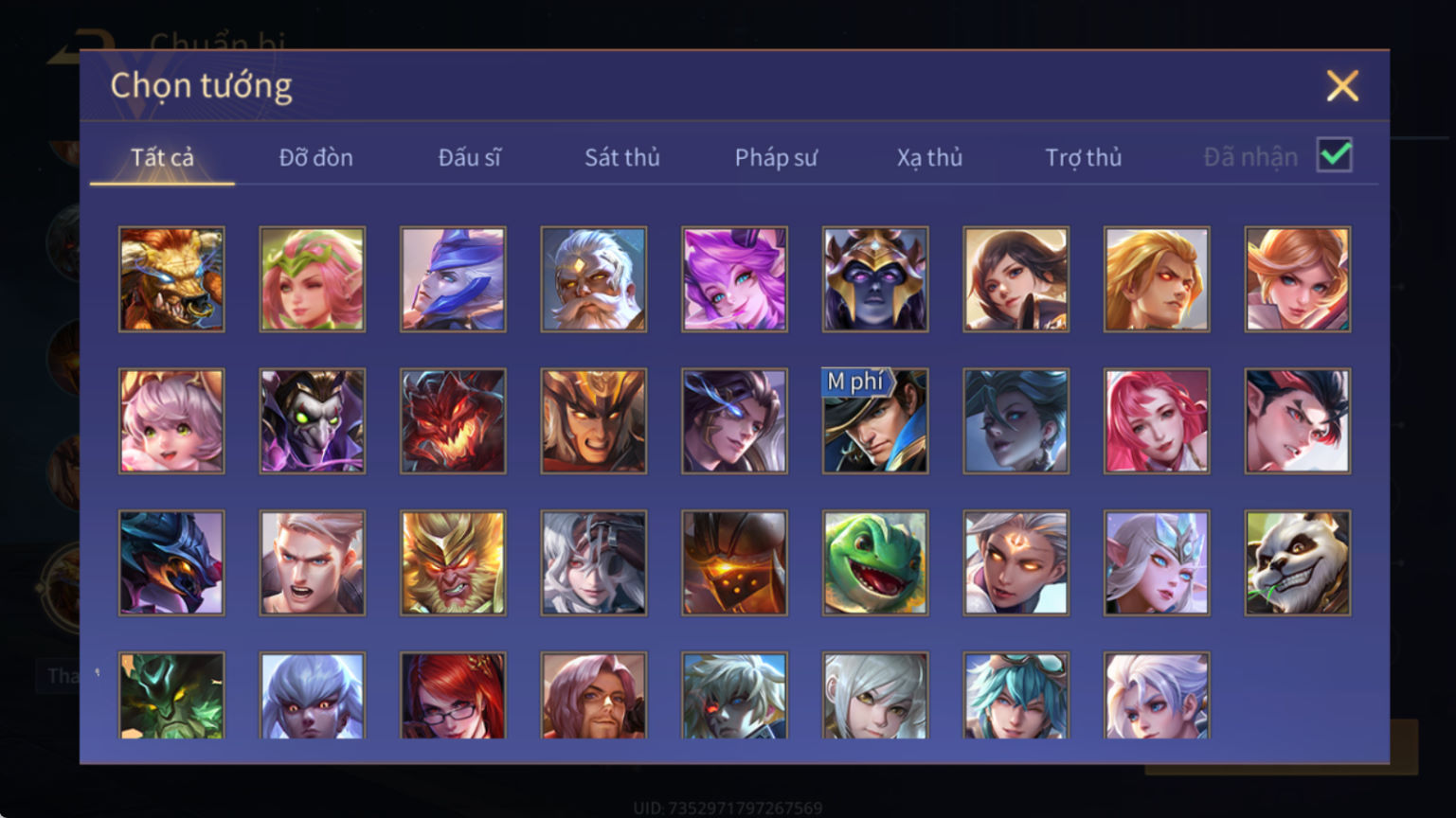Image resolution: width=1456 pixels, height=818 pixels.
Task: Open the 'Trợ thủ' tab
Action: tap(1084, 157)
